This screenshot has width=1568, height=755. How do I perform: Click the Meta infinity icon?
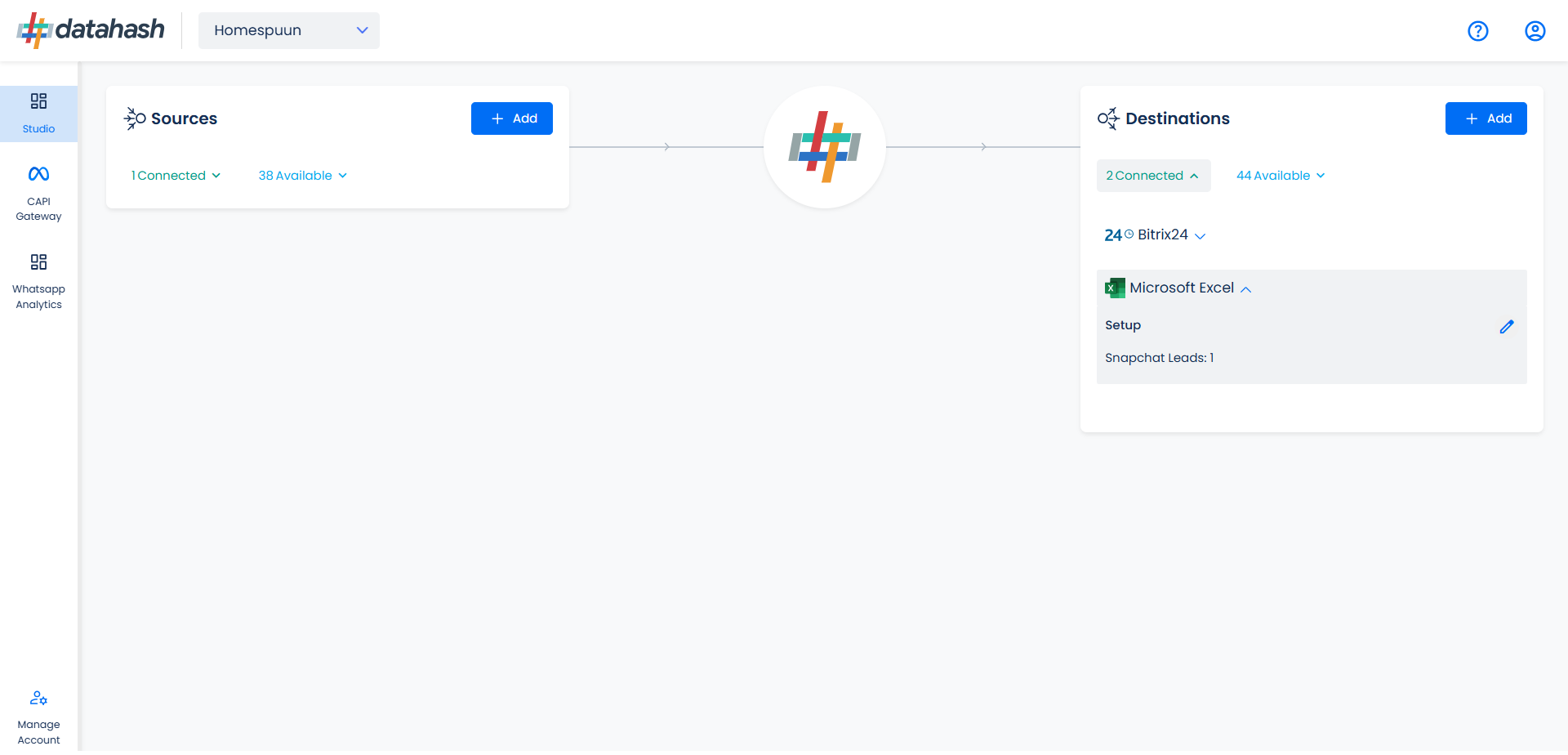click(38, 174)
